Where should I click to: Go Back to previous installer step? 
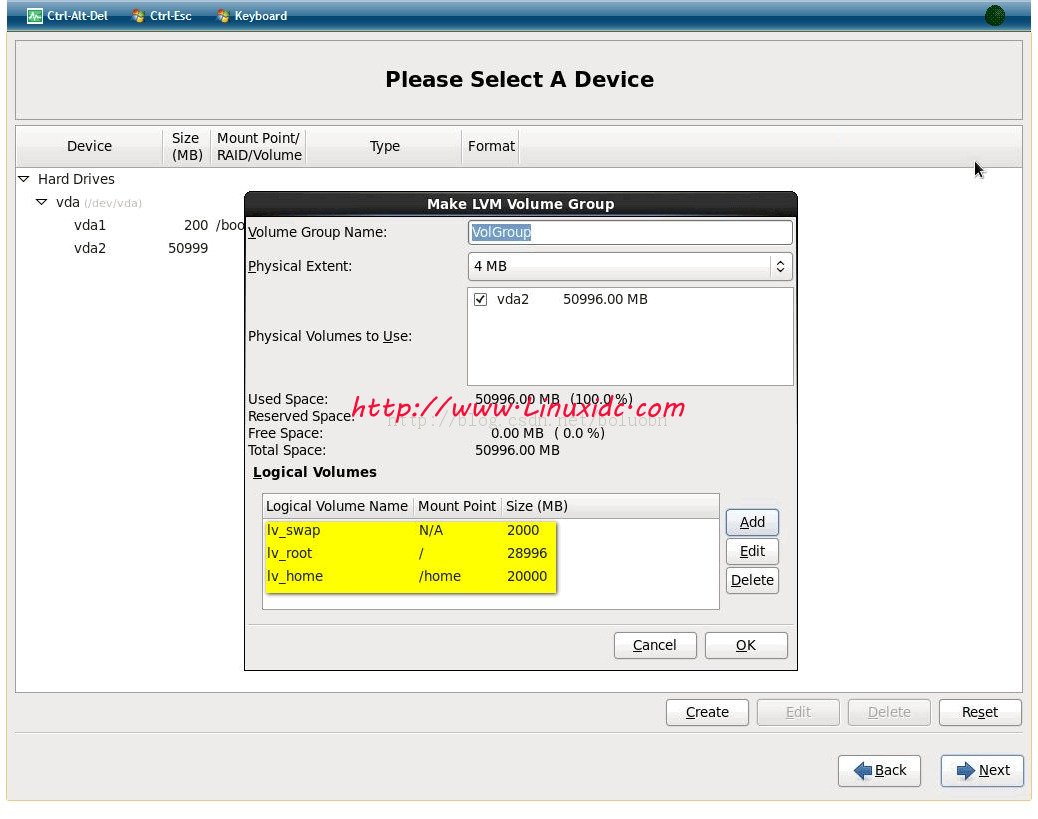[879, 770]
